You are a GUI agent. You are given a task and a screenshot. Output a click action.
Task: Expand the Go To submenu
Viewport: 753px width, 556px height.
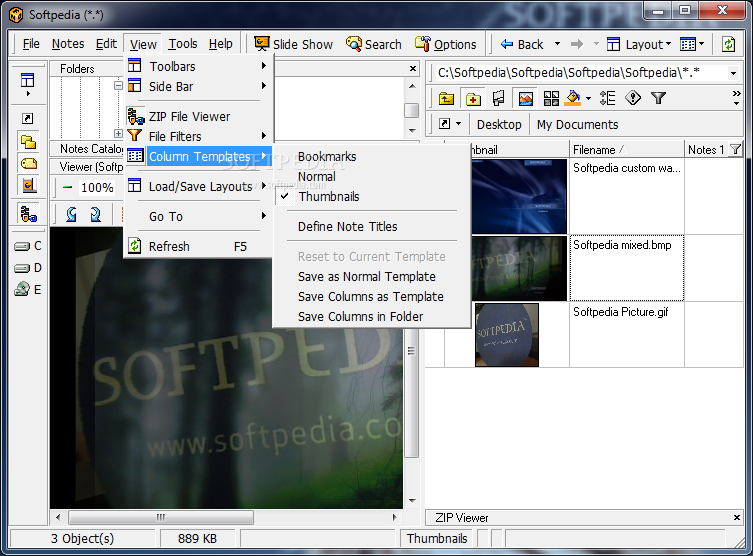point(198,216)
